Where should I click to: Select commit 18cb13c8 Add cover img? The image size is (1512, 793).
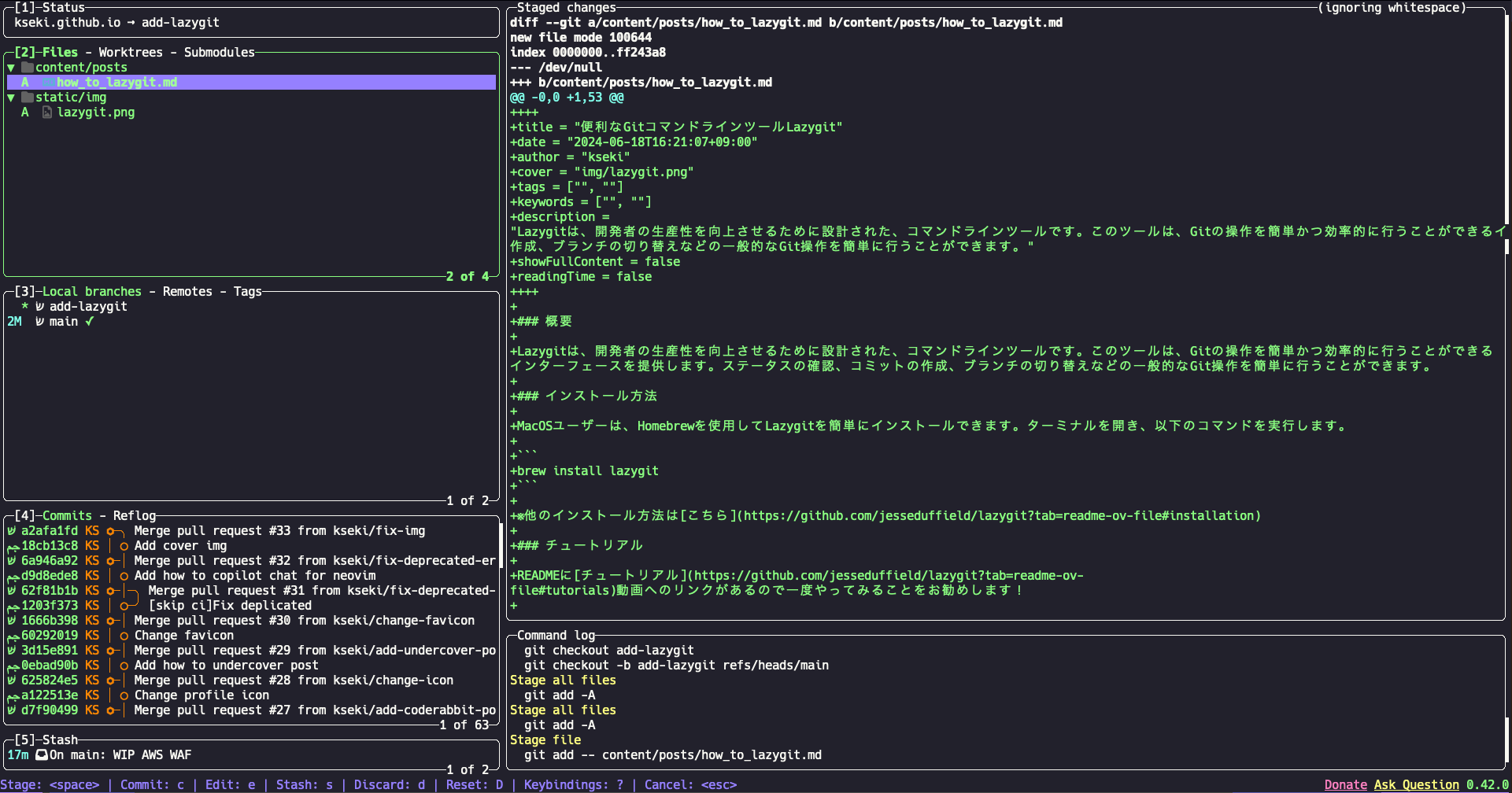[251, 546]
